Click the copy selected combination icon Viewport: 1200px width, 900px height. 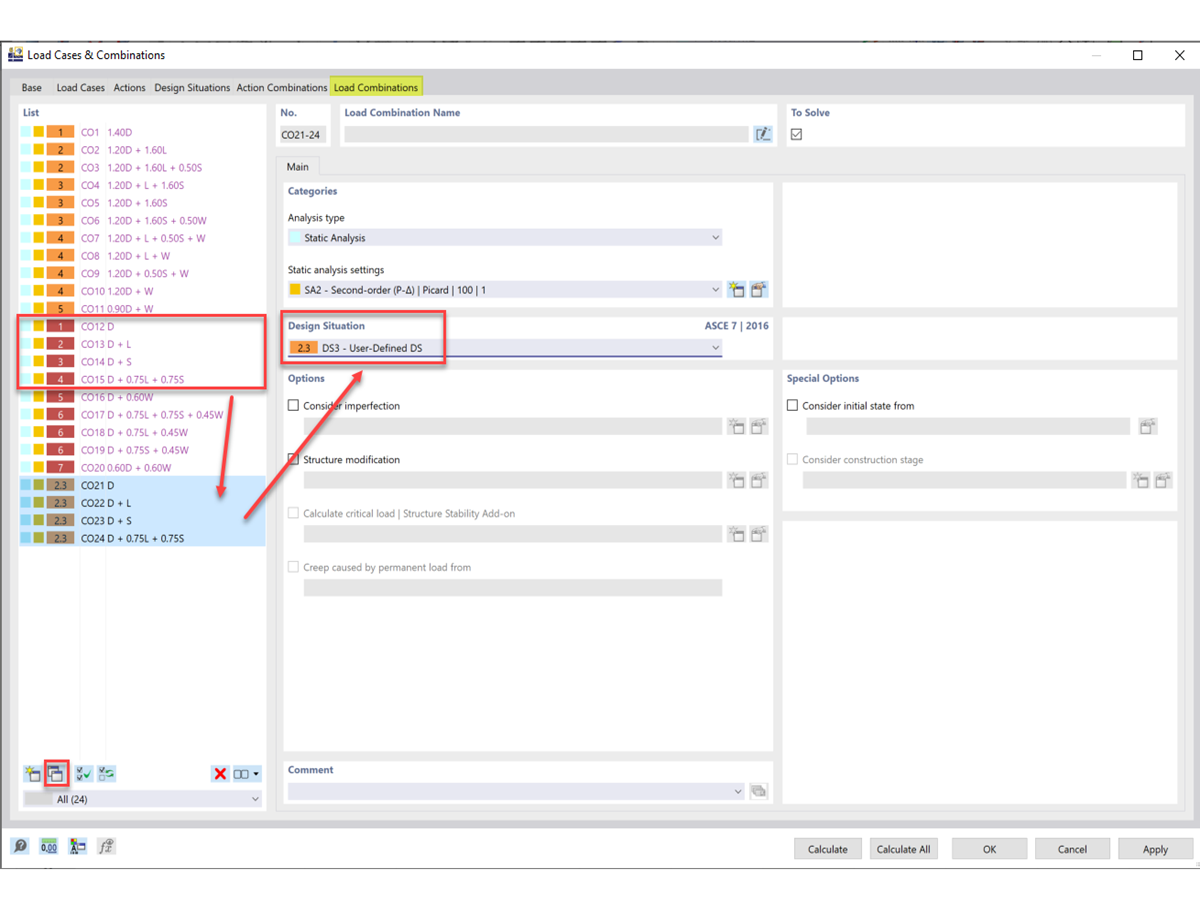pos(56,774)
